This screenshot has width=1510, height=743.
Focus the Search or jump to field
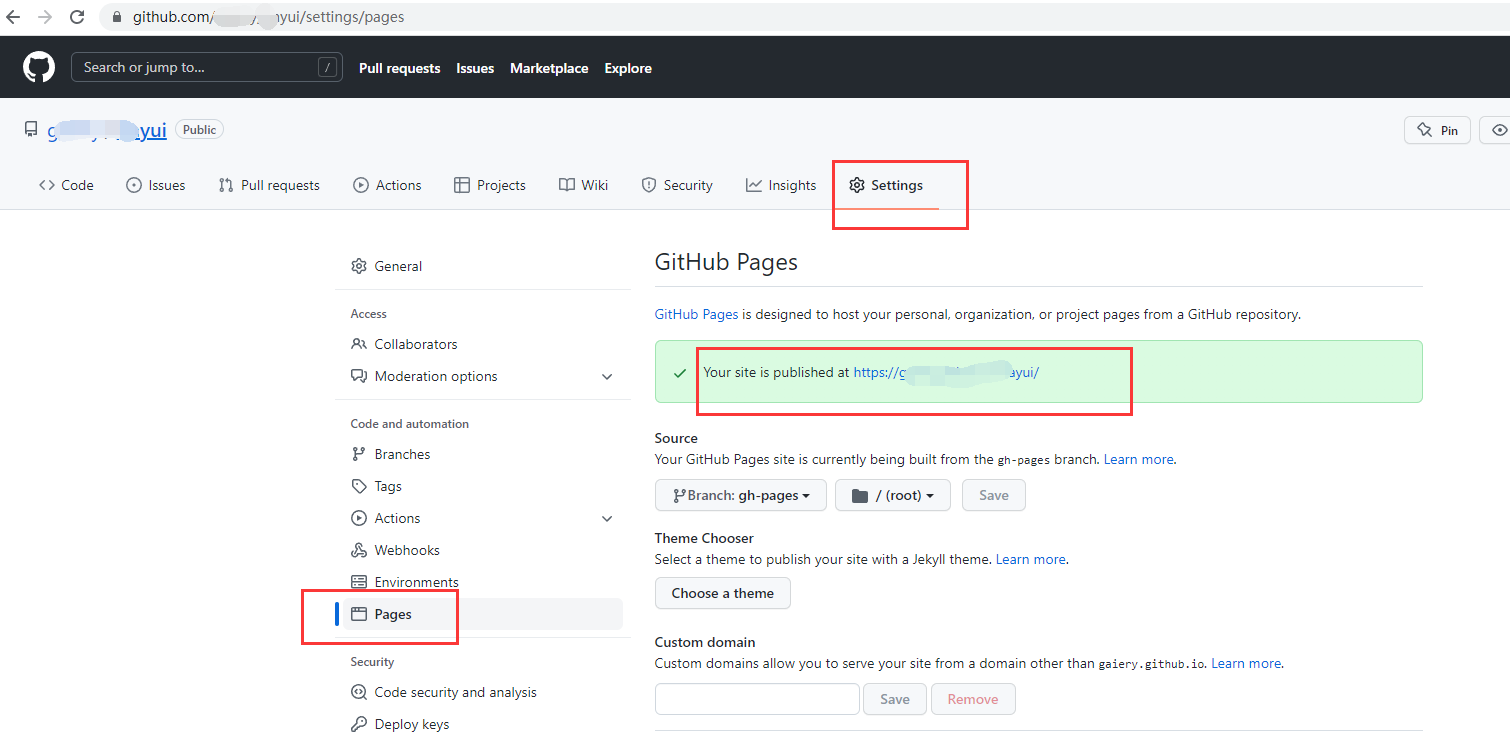(207, 68)
